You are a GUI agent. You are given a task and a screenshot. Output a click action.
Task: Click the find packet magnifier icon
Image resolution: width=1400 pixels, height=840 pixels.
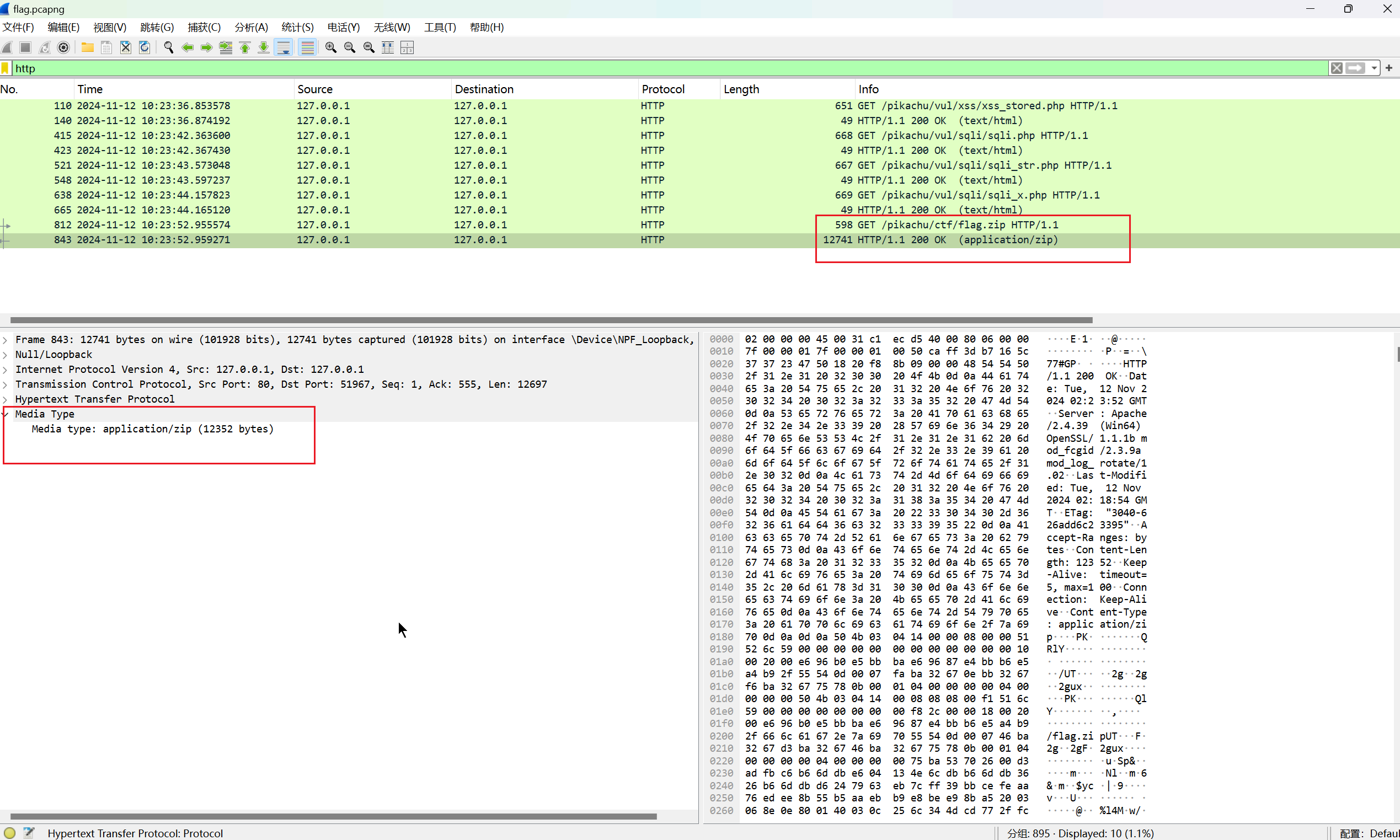[x=168, y=47]
